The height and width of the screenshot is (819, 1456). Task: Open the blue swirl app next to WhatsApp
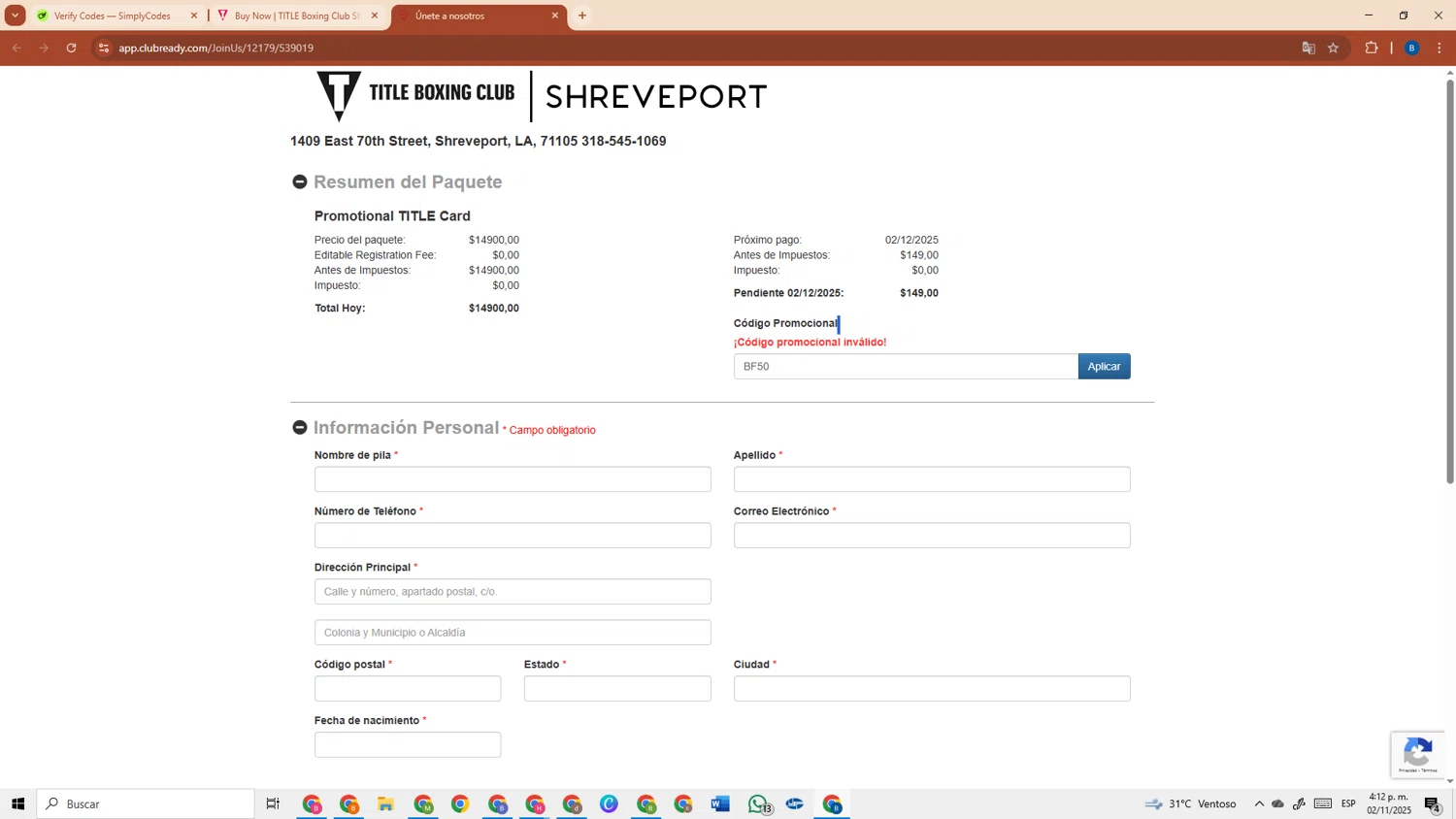795,803
